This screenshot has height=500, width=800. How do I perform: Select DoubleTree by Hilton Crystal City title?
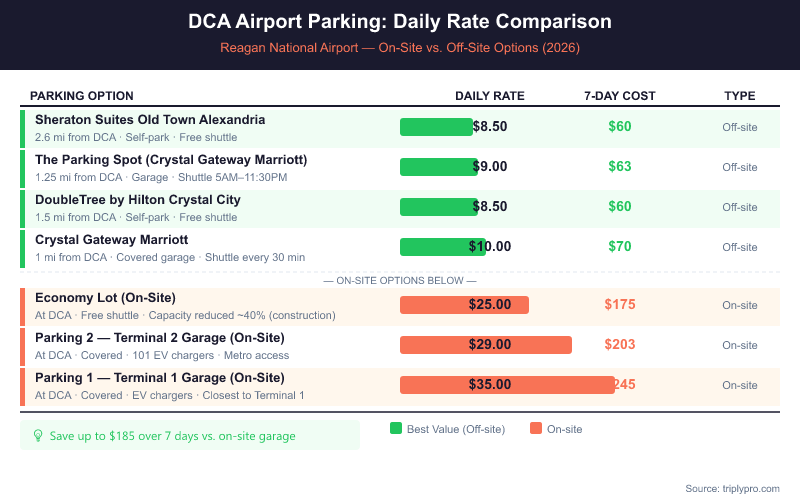coord(138,200)
